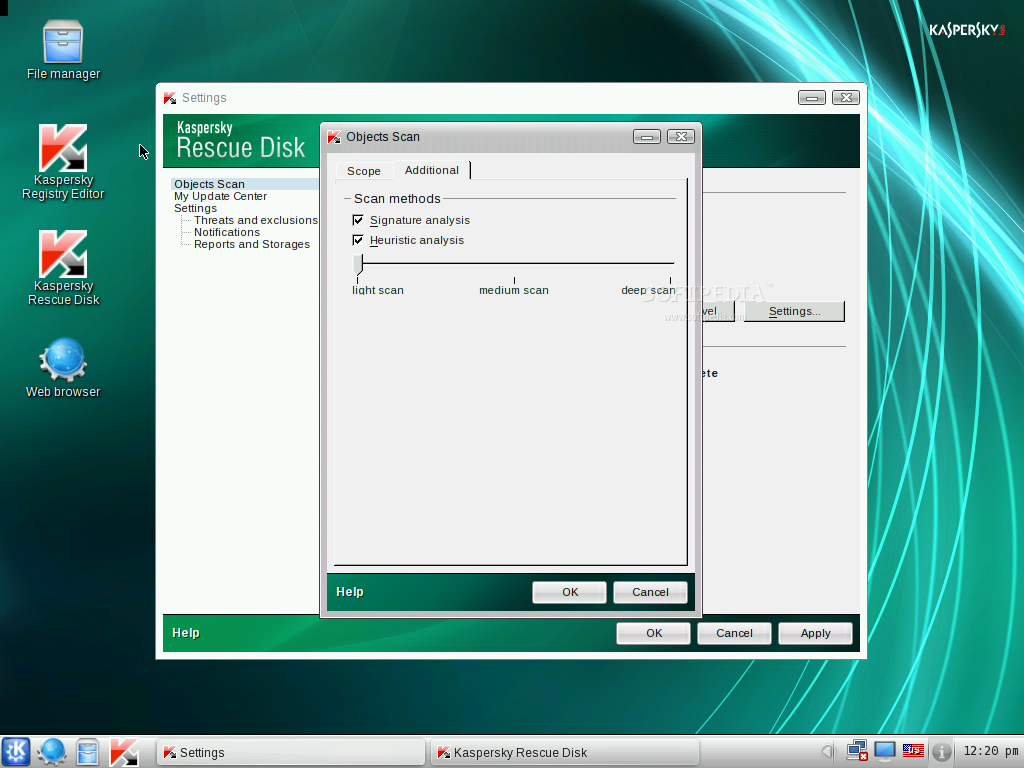Select Reports and Storages tree item
Screen dimensions: 1024x768
click(x=251, y=244)
